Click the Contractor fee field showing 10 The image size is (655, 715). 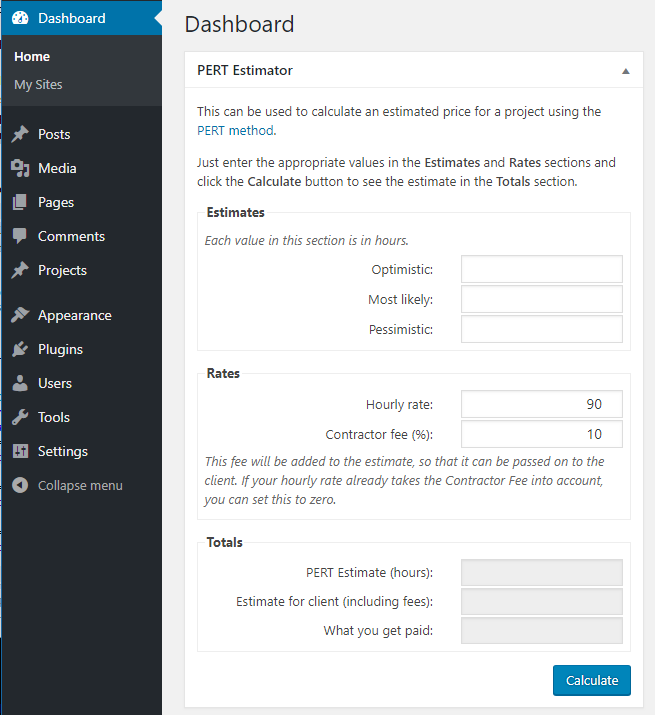click(542, 434)
